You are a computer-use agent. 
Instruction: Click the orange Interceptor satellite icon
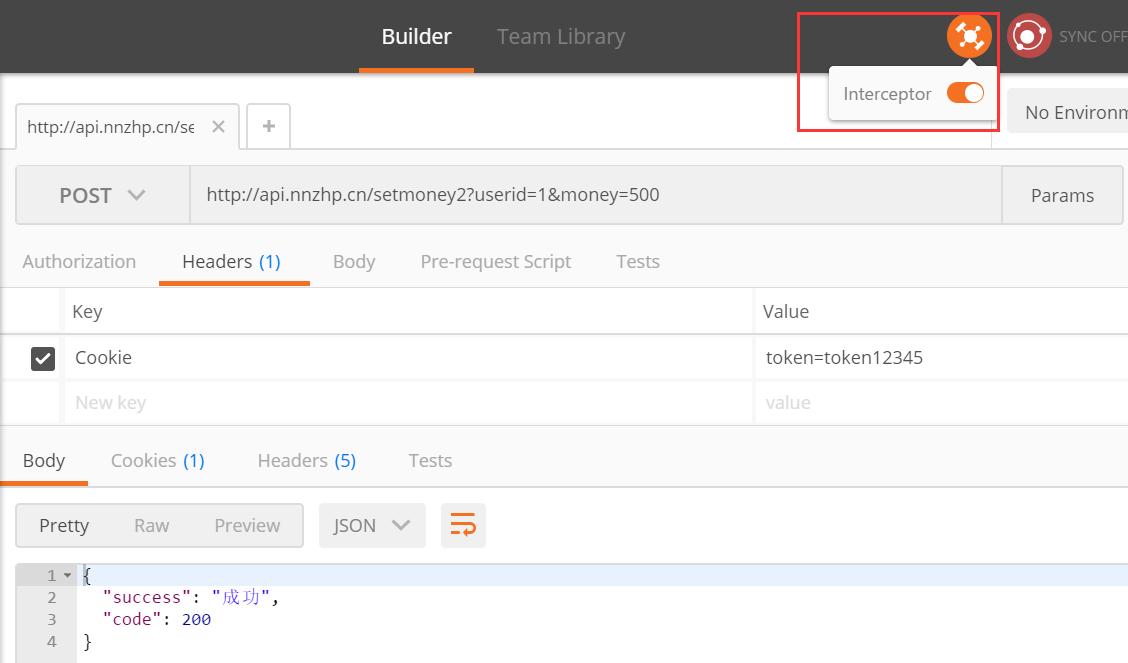tap(969, 36)
